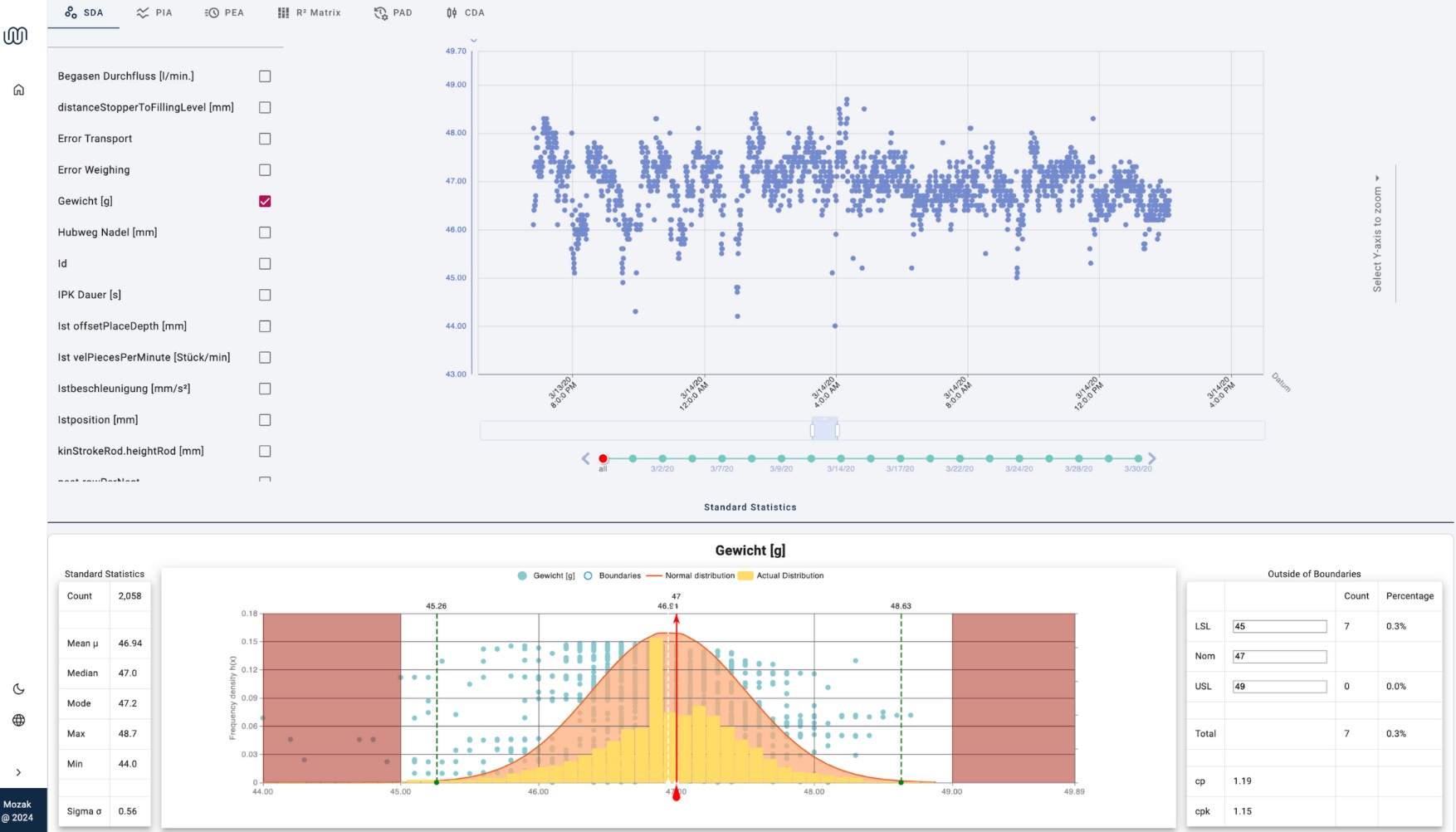The width and height of the screenshot is (1456, 832).
Task: Enable Hubweg Nadel [mm] checkbox
Action: click(x=265, y=232)
